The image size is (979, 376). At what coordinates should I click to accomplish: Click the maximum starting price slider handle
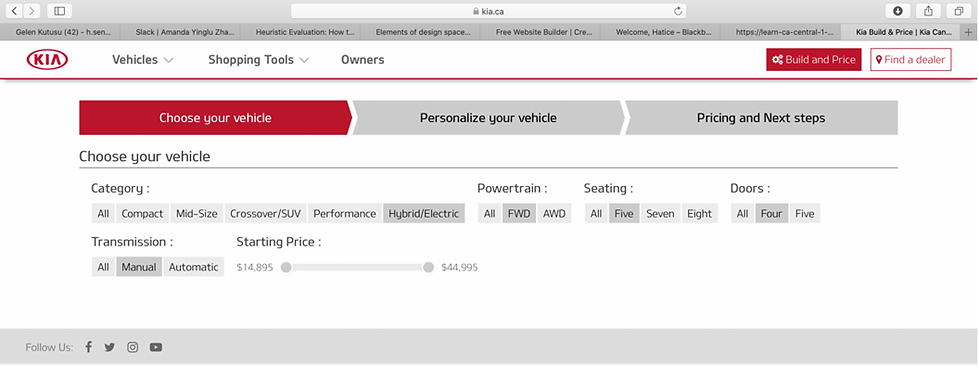point(428,267)
